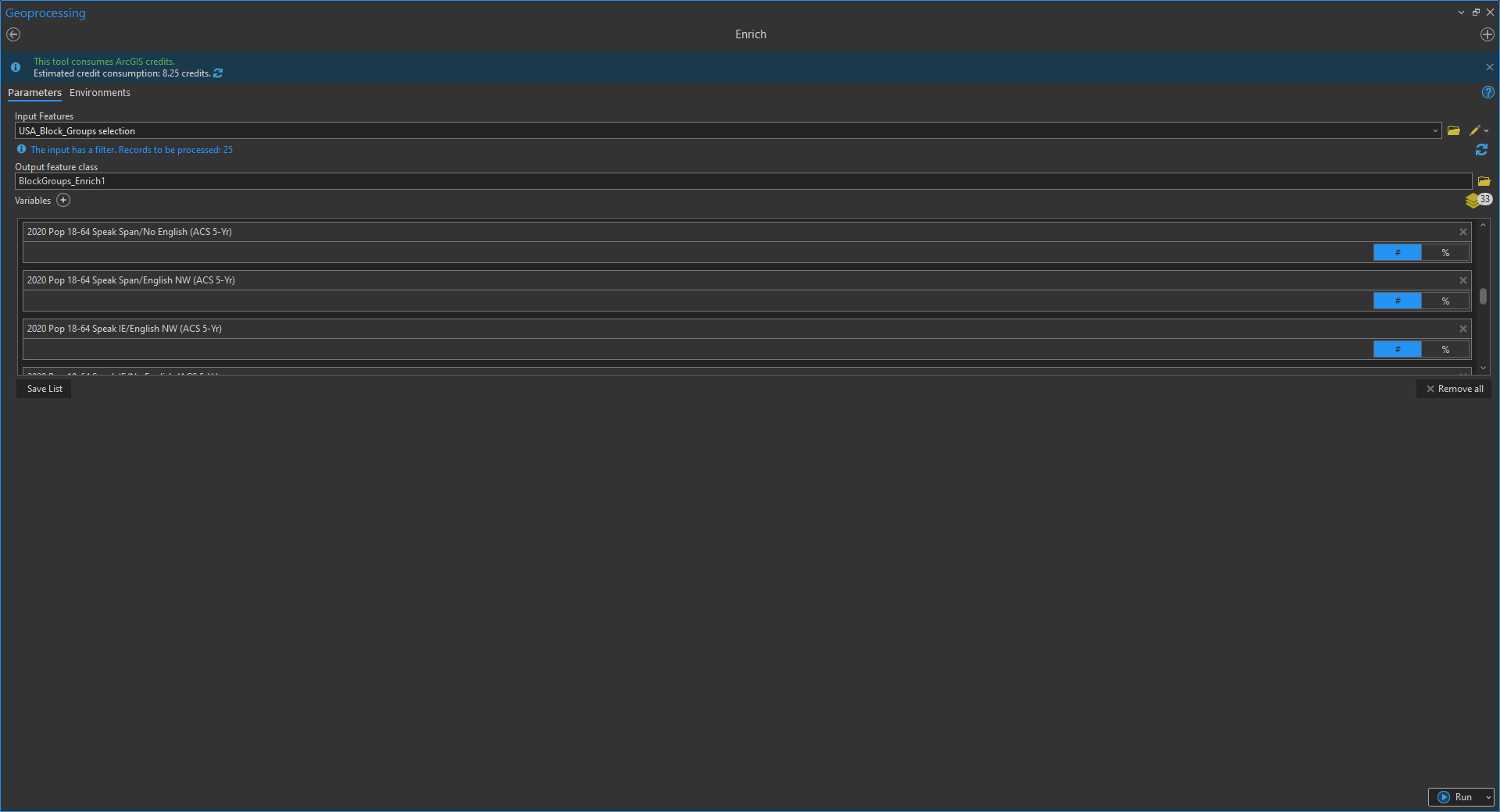
Task: Open the Geoprocessing pane options chevron
Action: [1461, 12]
